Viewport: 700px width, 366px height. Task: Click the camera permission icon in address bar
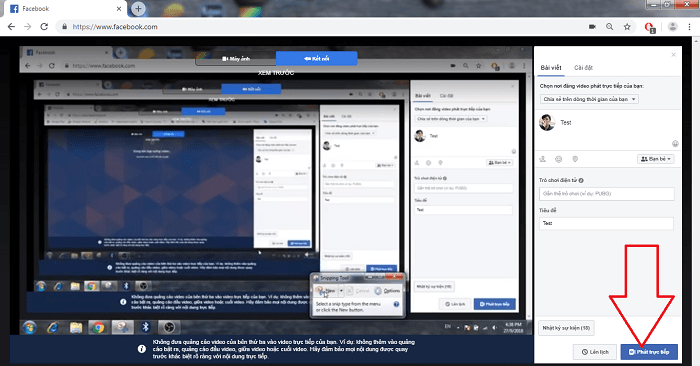(592, 27)
